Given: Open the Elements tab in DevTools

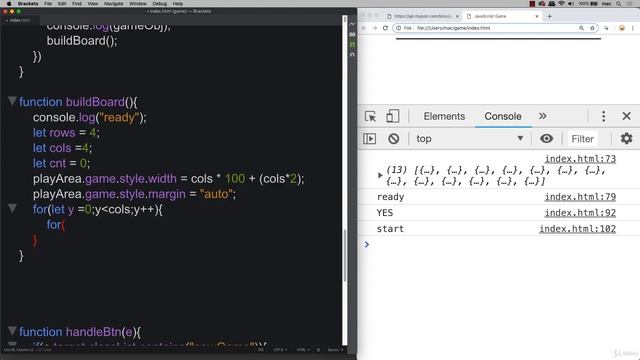Looking at the screenshot, I should tap(444, 116).
